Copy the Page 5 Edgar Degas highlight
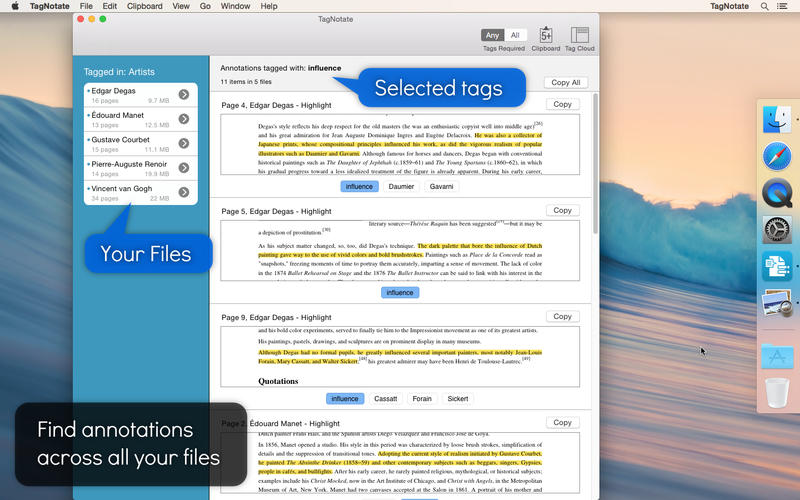Image resolution: width=800 pixels, height=500 pixels. click(x=562, y=210)
